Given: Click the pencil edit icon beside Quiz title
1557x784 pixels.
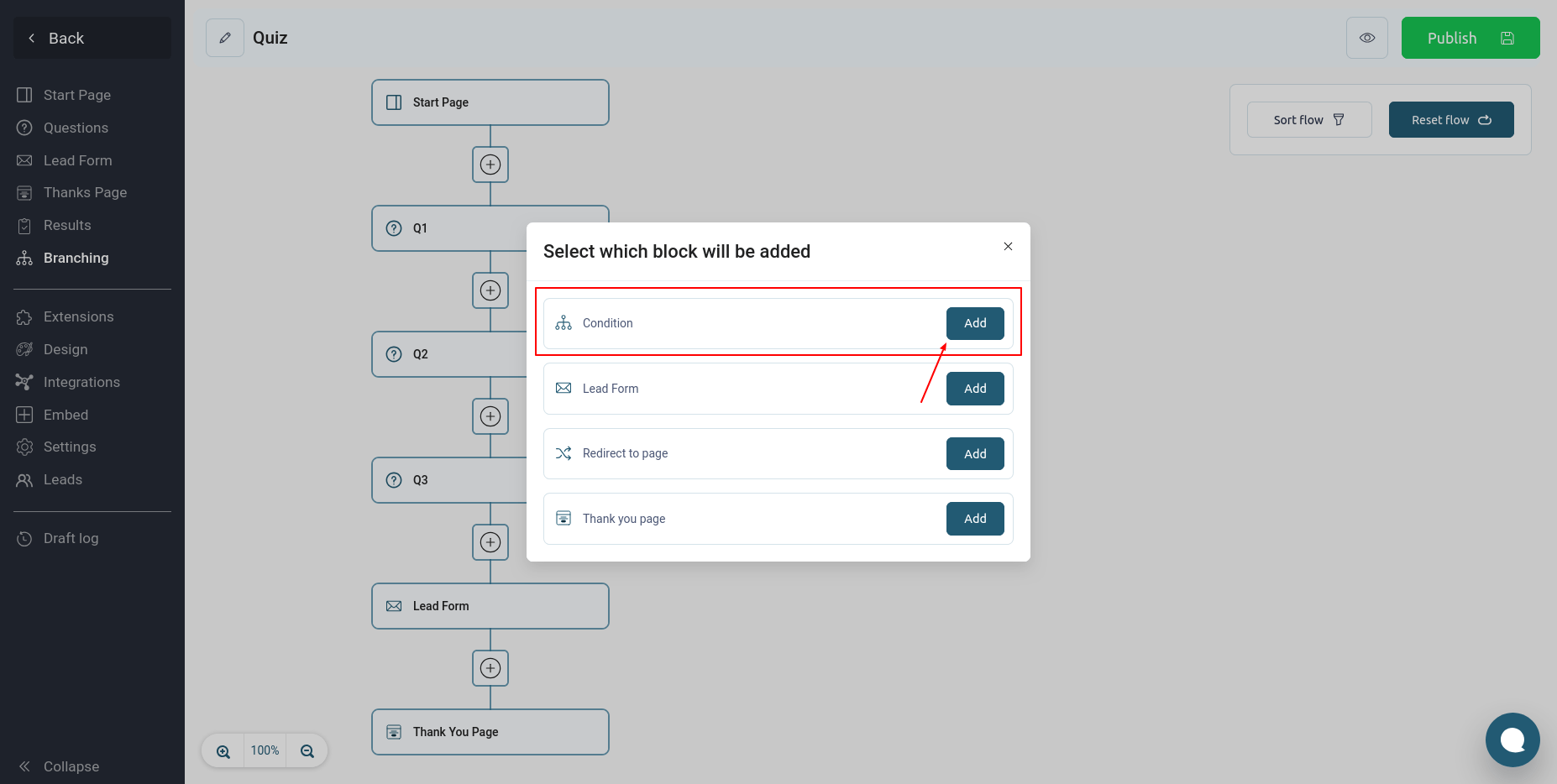Looking at the screenshot, I should [x=225, y=38].
